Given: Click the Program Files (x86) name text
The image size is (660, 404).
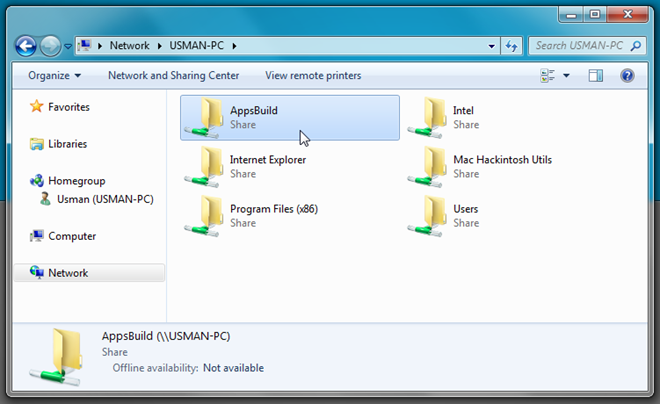Looking at the screenshot, I should click(274, 209).
